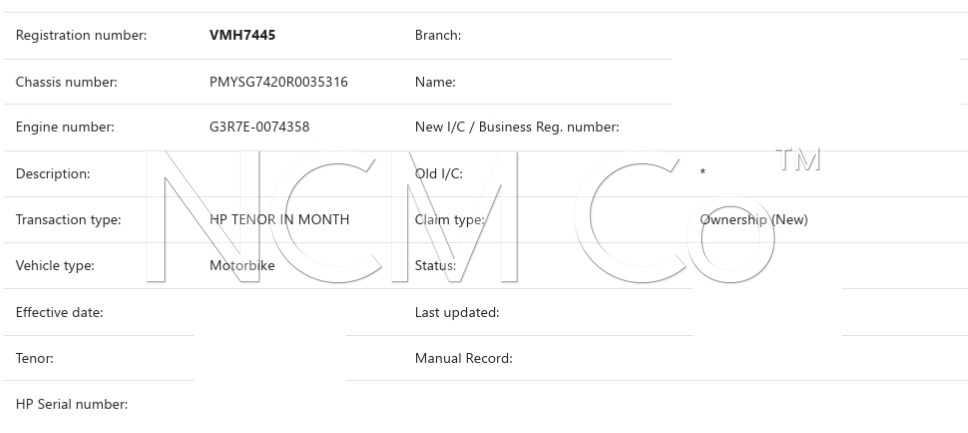Click the Status field label
This screenshot has height=433, width=968.
pyautogui.click(x=435, y=266)
